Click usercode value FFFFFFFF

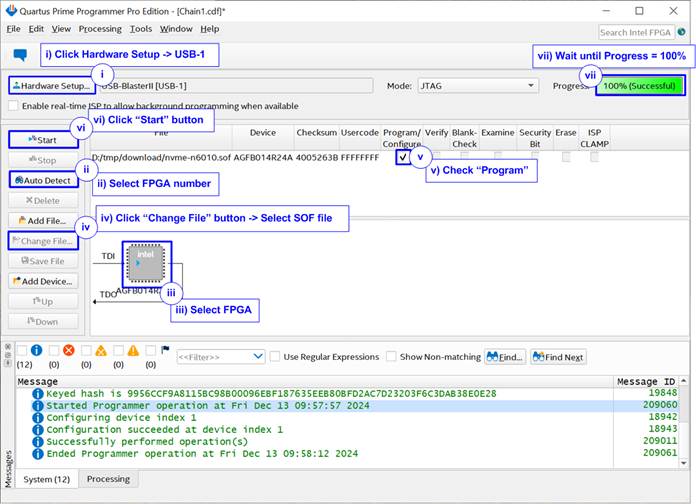(x=360, y=157)
